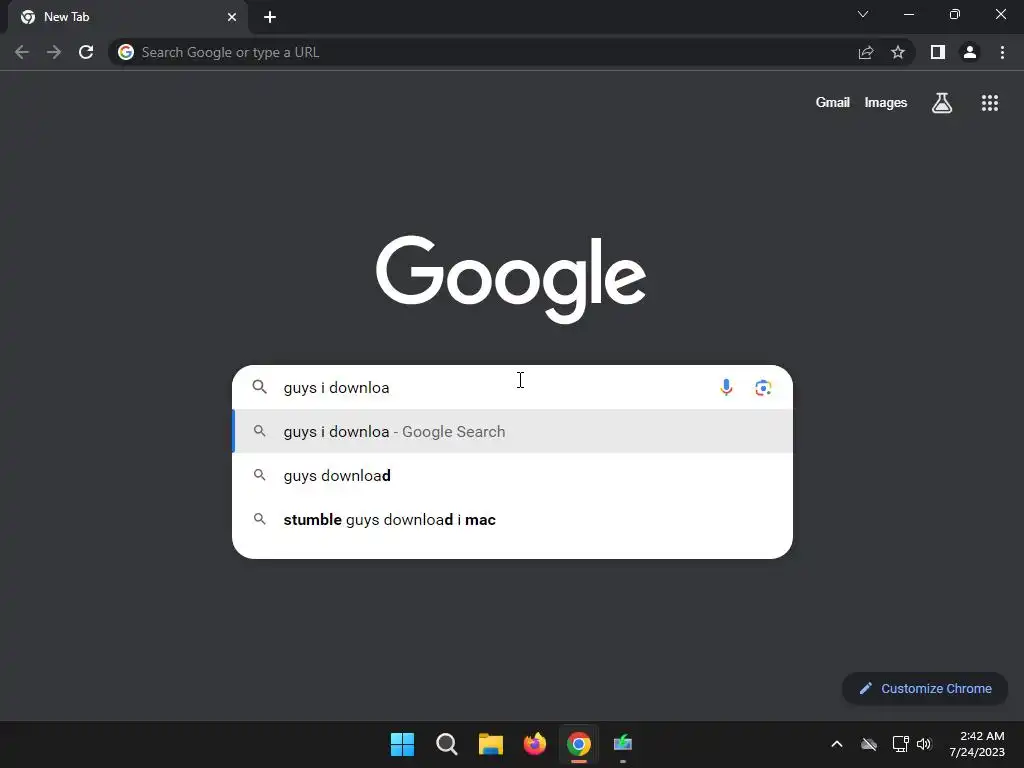
Task: Search by image with Google Lens
Action: pyautogui.click(x=763, y=387)
